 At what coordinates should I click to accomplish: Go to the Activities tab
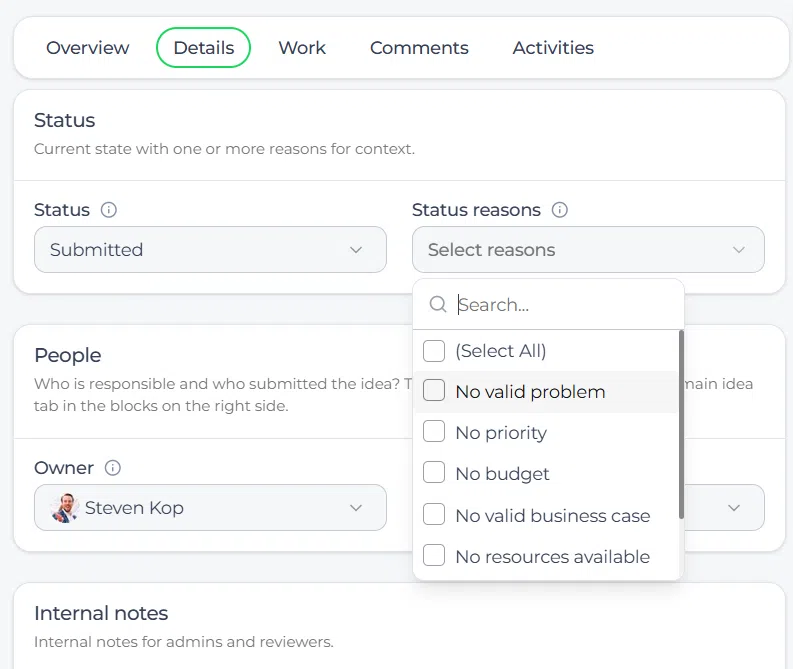click(x=553, y=48)
